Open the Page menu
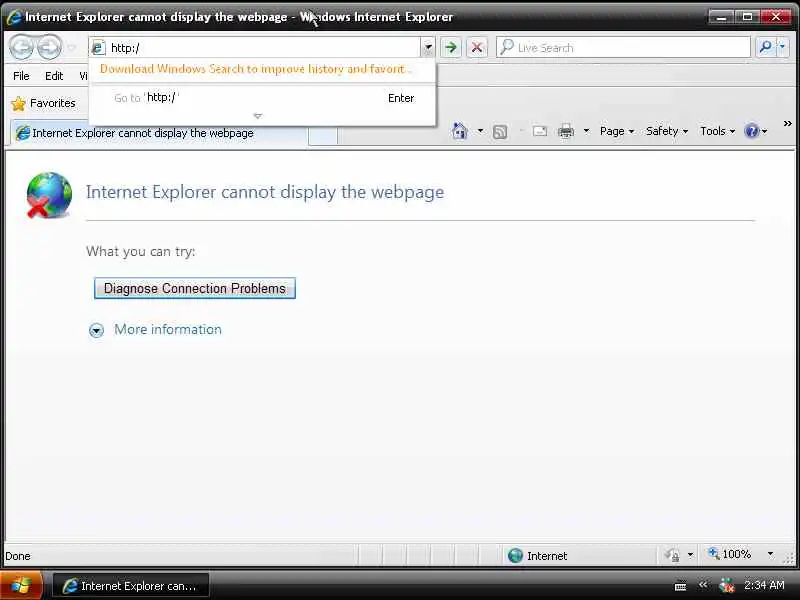The image size is (800, 600). (616, 131)
